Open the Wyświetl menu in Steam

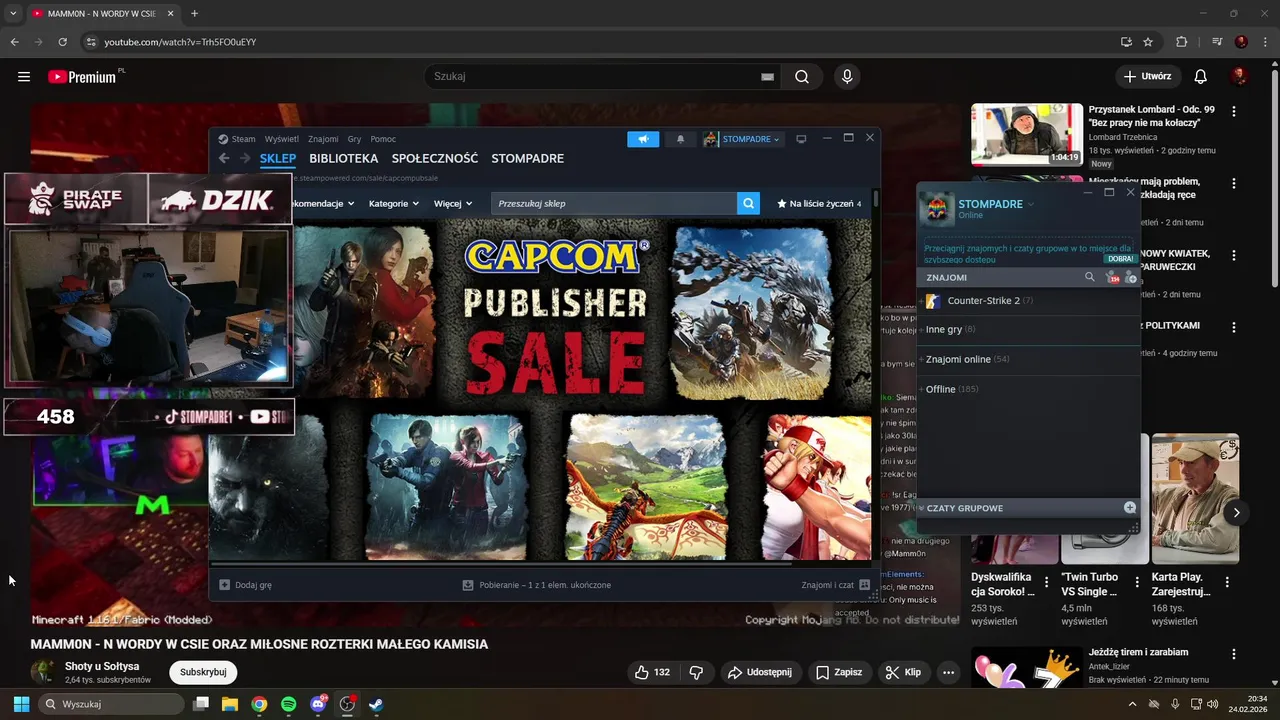click(282, 139)
